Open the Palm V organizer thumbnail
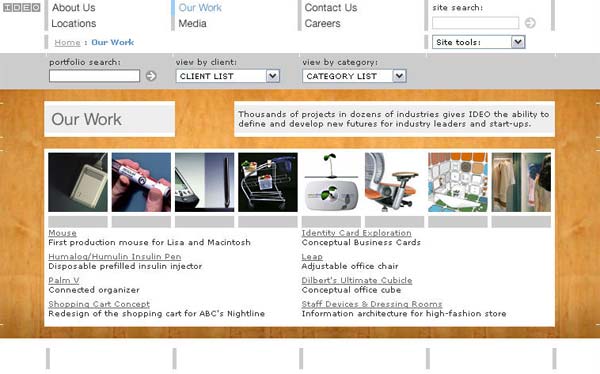The height and width of the screenshot is (374, 600). tap(204, 182)
